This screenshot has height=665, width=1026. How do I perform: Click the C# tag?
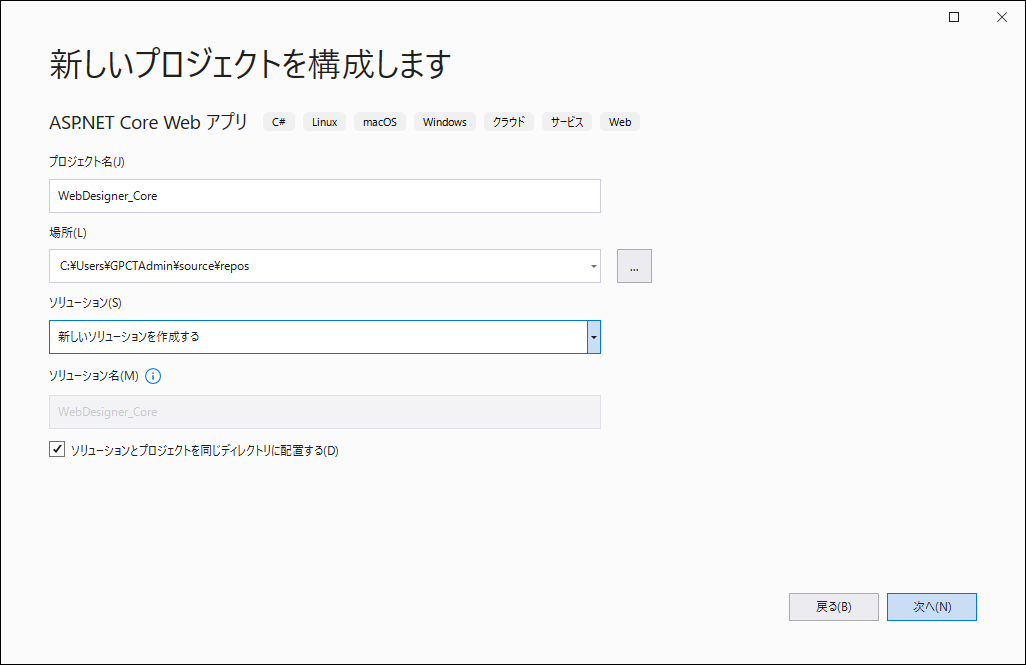point(279,122)
